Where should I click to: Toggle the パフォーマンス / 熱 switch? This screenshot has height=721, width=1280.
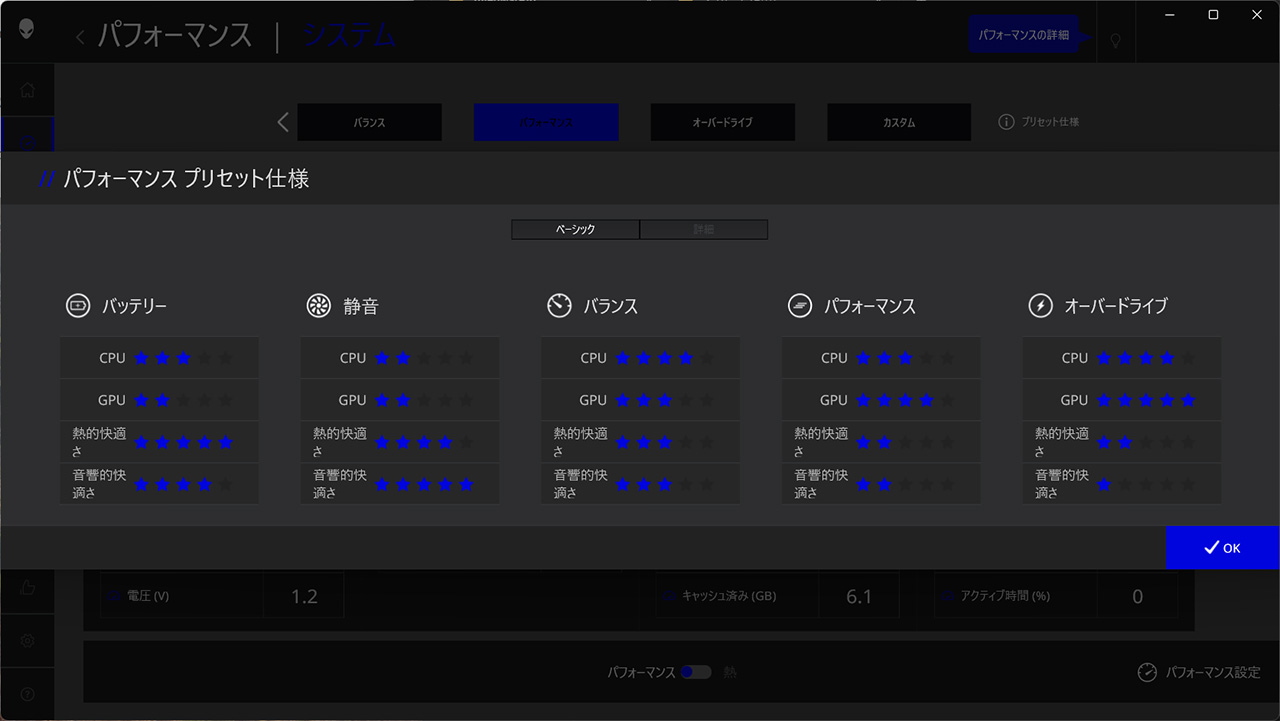[x=696, y=672]
